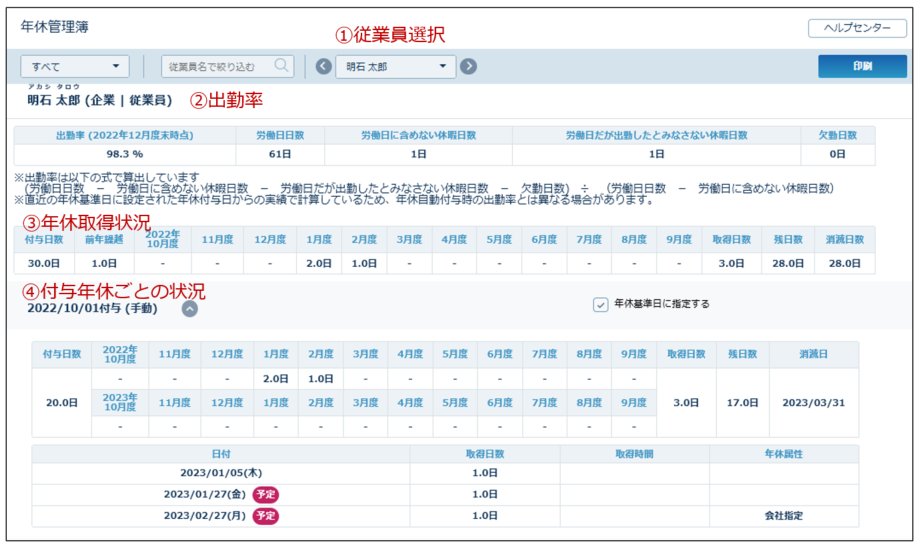This screenshot has width=920, height=547.
Task: Click the 会社指定 leave attribute cell
Action: (x=783, y=516)
